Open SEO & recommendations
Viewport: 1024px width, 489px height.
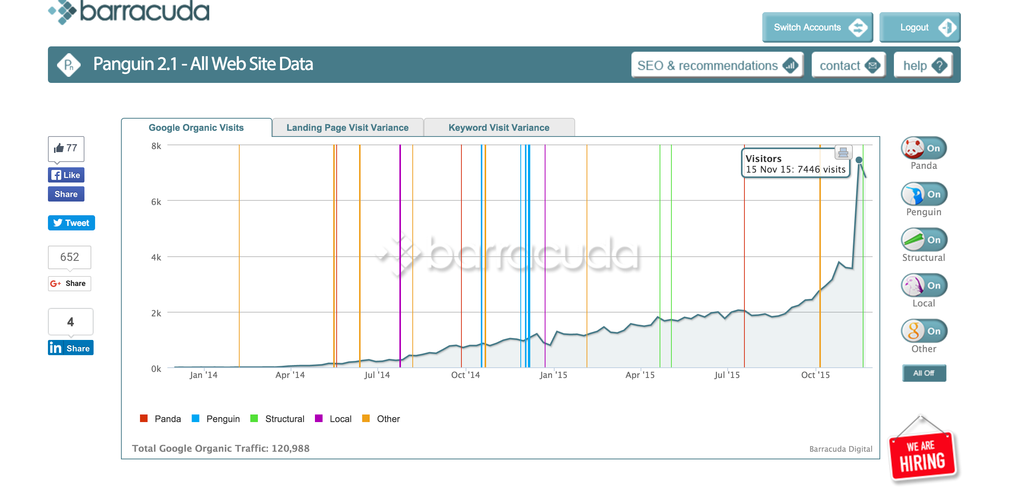point(716,65)
